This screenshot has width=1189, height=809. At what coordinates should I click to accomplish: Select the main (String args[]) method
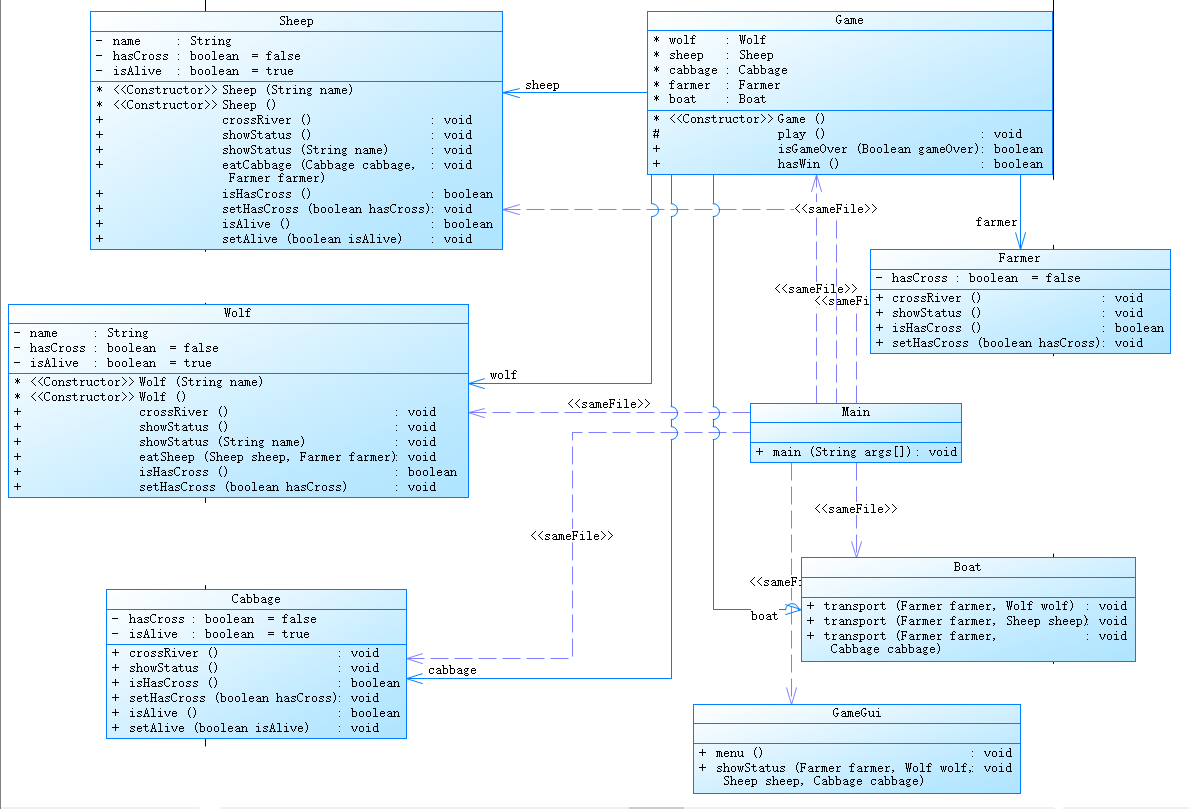click(856, 452)
